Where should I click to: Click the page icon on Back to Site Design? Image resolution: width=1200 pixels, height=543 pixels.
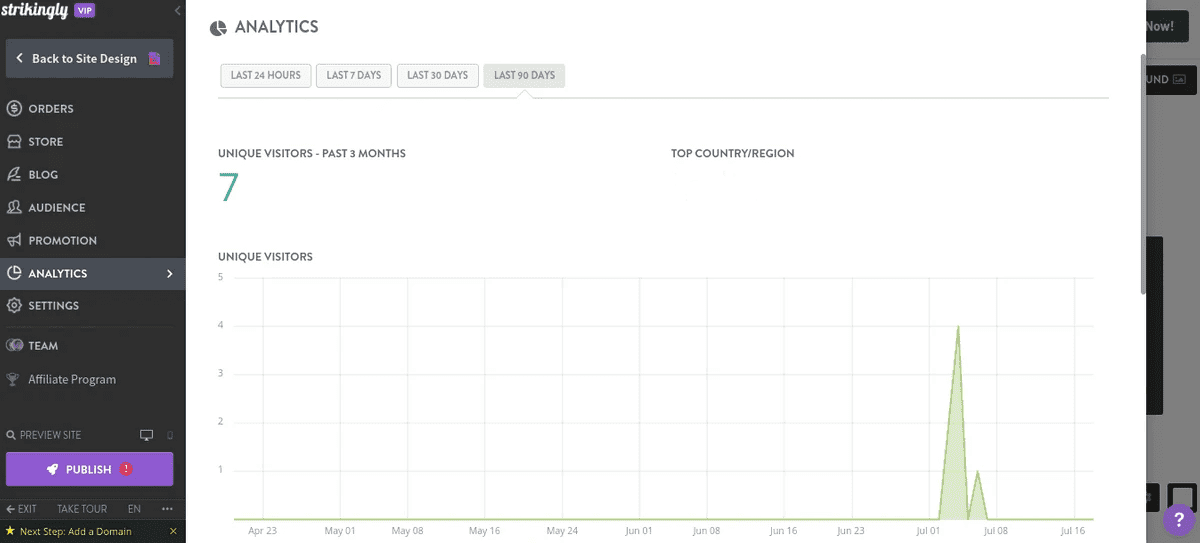154,58
